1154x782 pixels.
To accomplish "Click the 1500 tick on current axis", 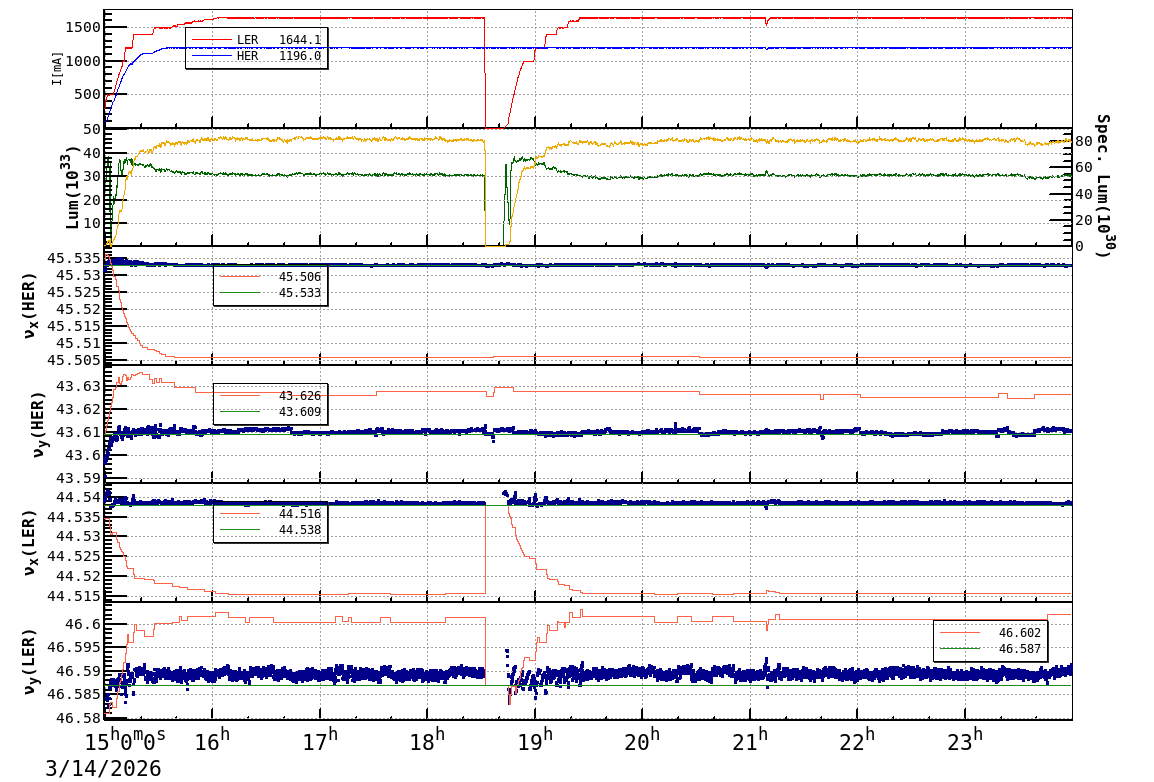I will tap(83, 27).
